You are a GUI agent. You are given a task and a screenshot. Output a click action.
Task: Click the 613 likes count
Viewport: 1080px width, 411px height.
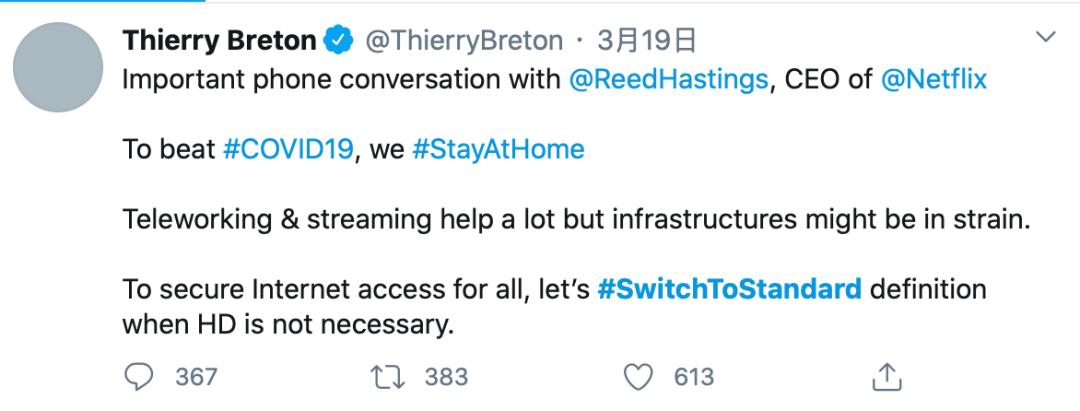pyautogui.click(x=693, y=377)
